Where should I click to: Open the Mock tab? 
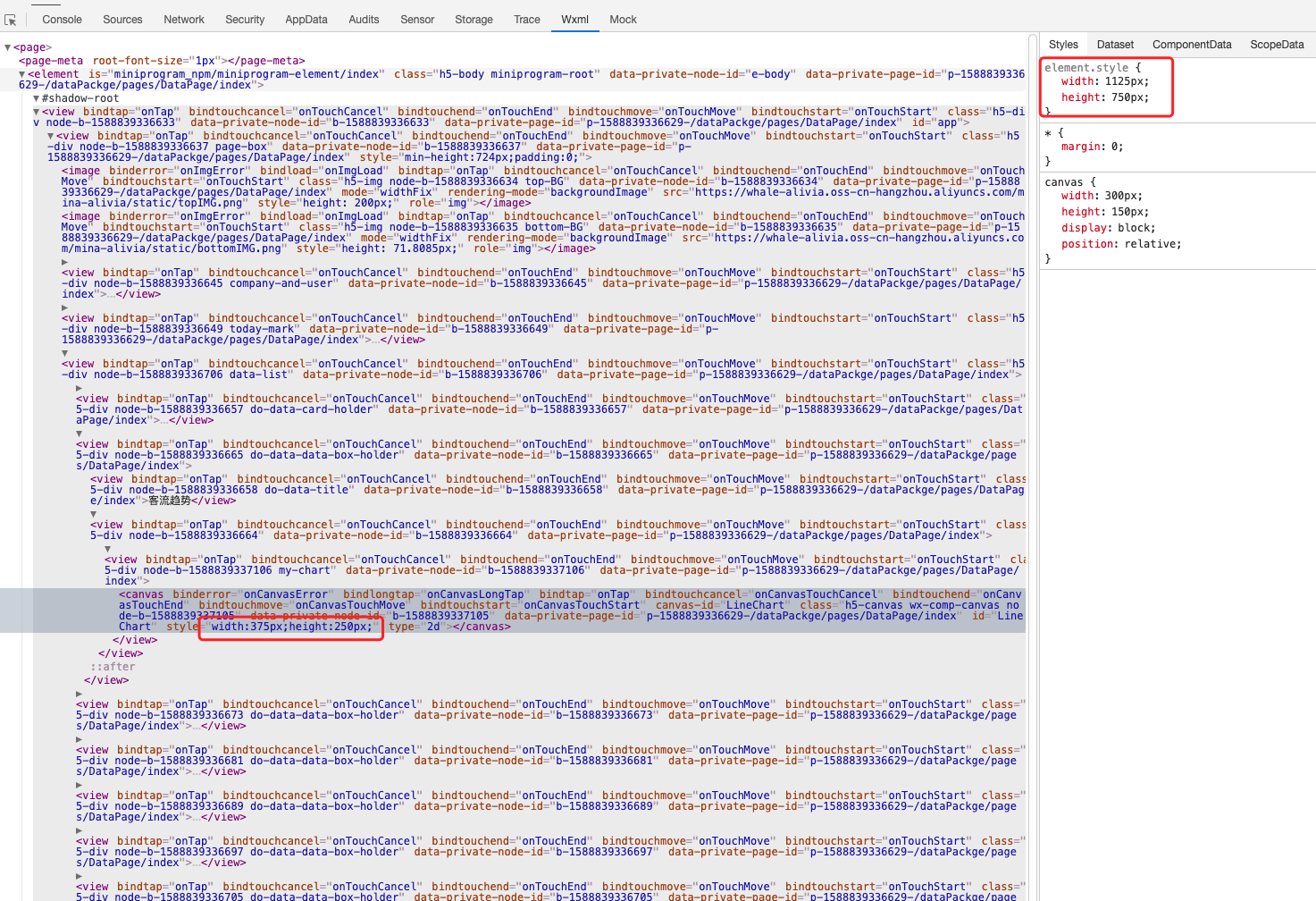623,19
